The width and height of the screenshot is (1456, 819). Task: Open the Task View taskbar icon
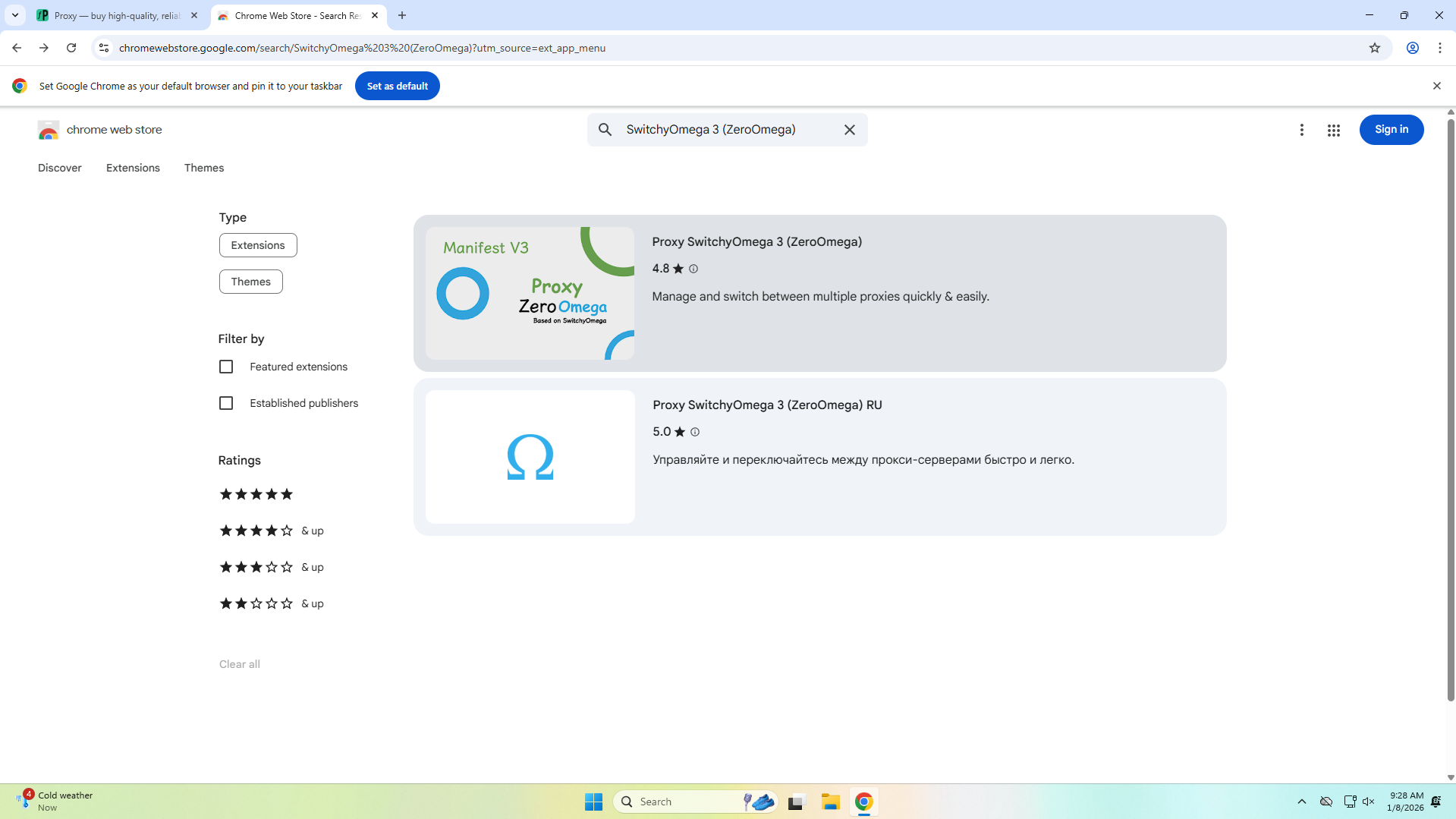tap(796, 802)
